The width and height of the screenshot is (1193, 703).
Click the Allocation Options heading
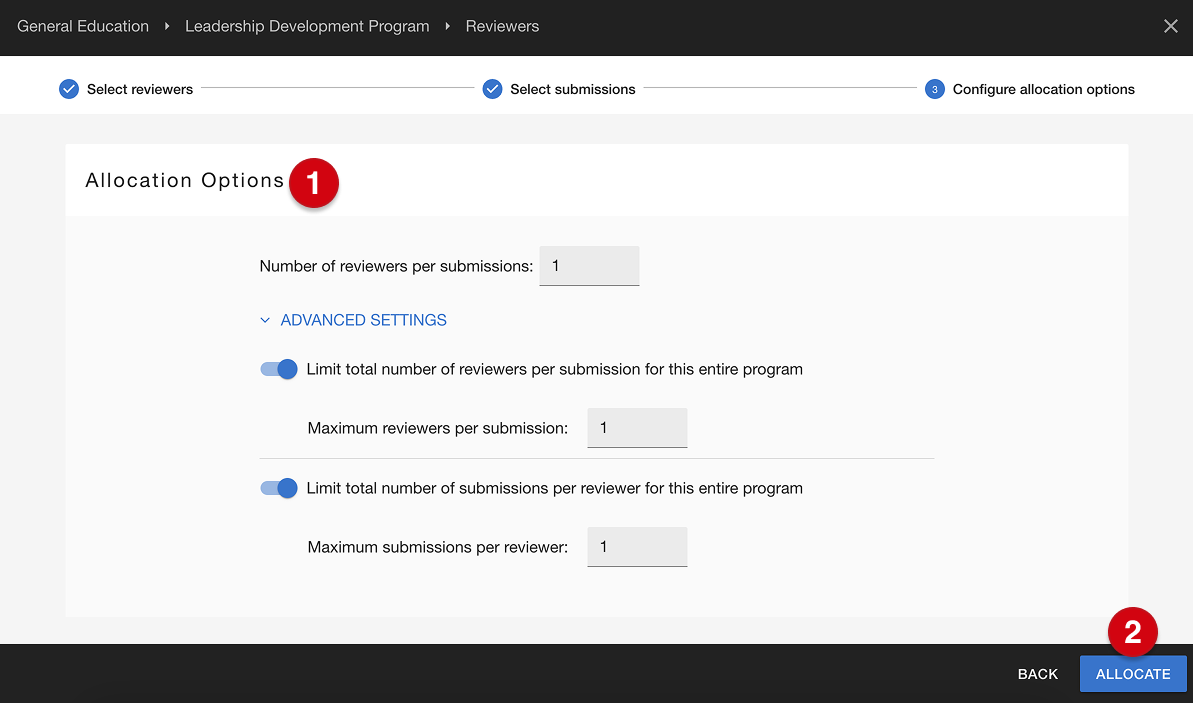tap(185, 180)
